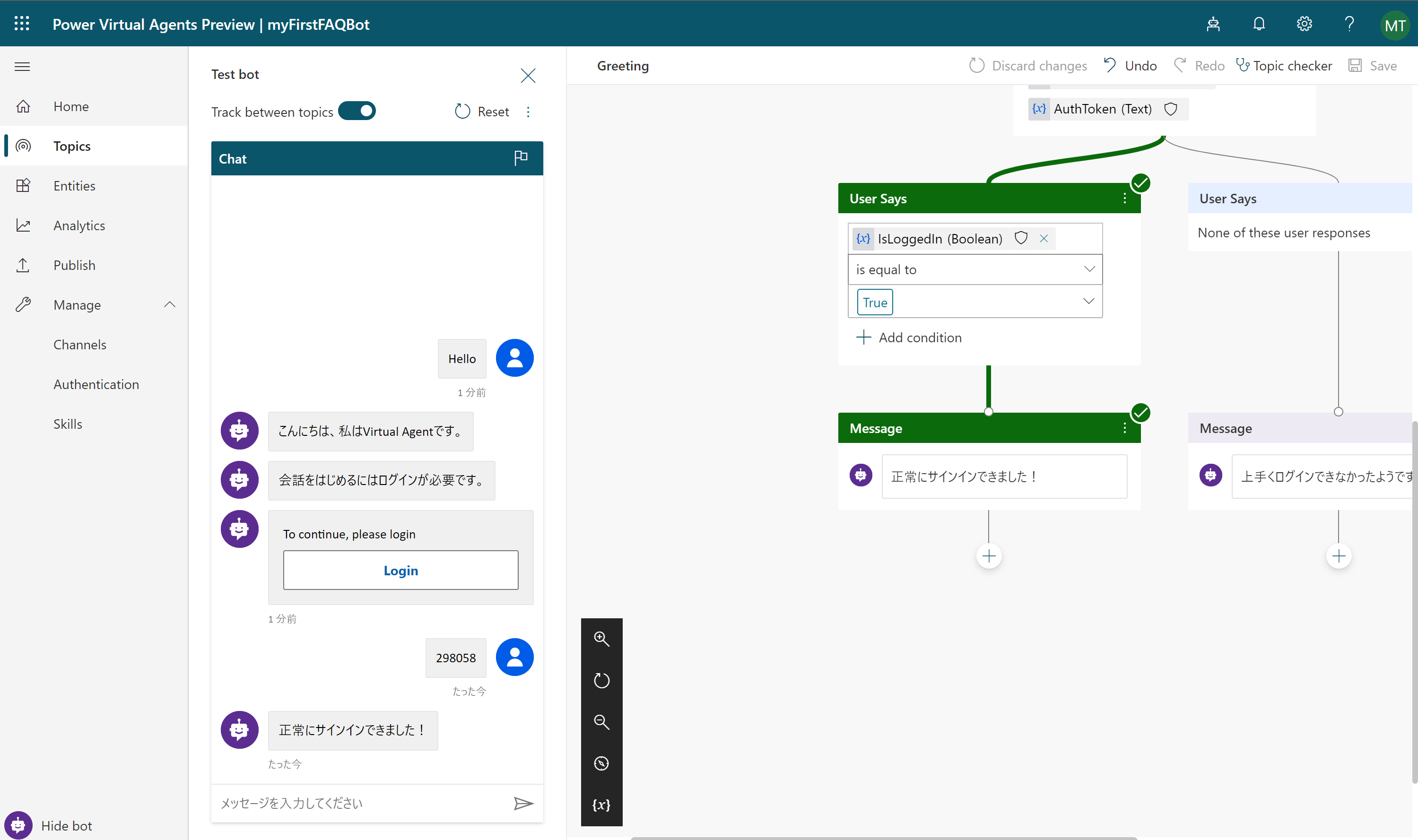Open the app launcher waffle icon
The image size is (1418, 840).
pyautogui.click(x=21, y=24)
